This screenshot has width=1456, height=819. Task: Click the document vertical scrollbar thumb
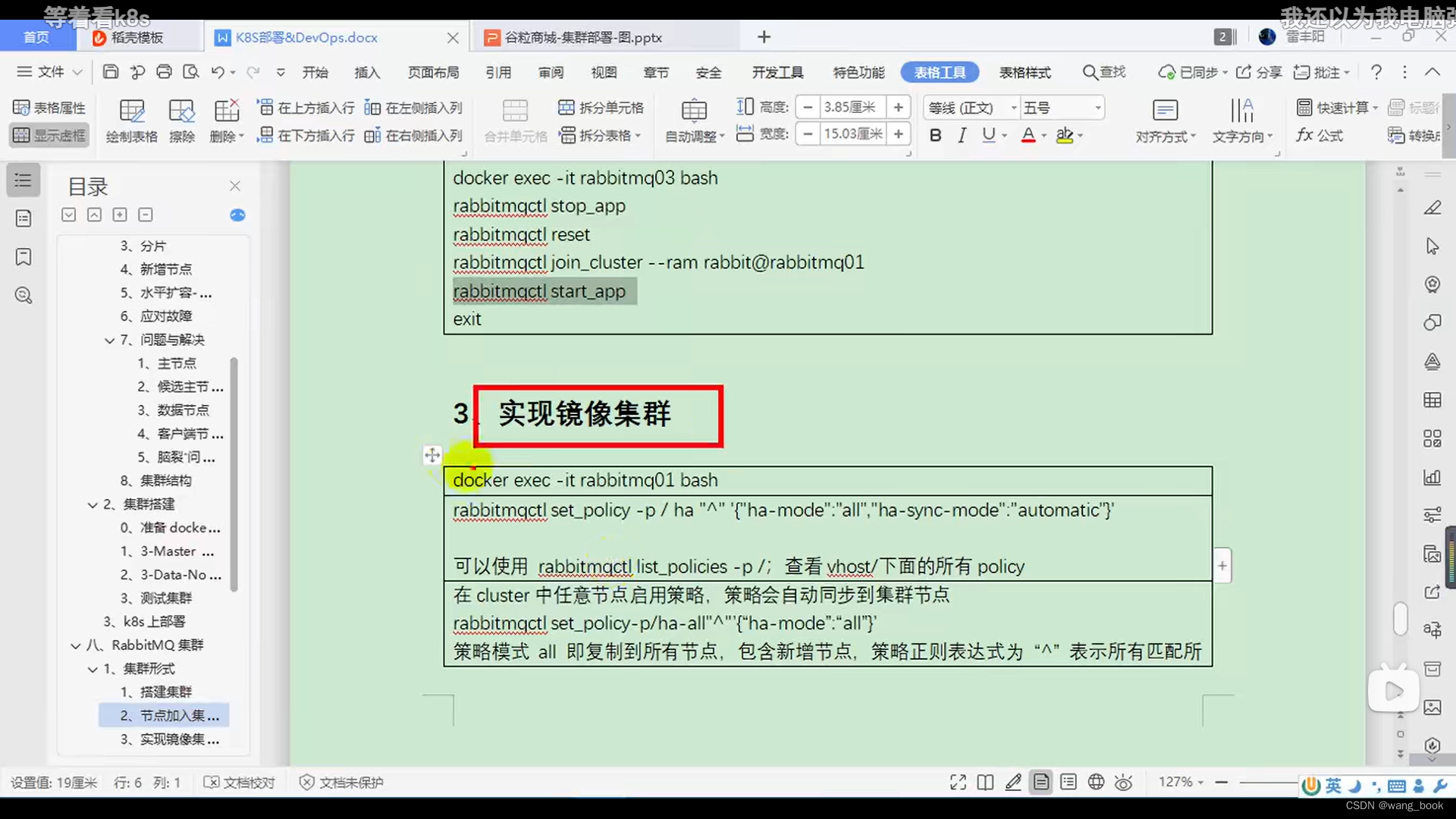tap(1400, 619)
